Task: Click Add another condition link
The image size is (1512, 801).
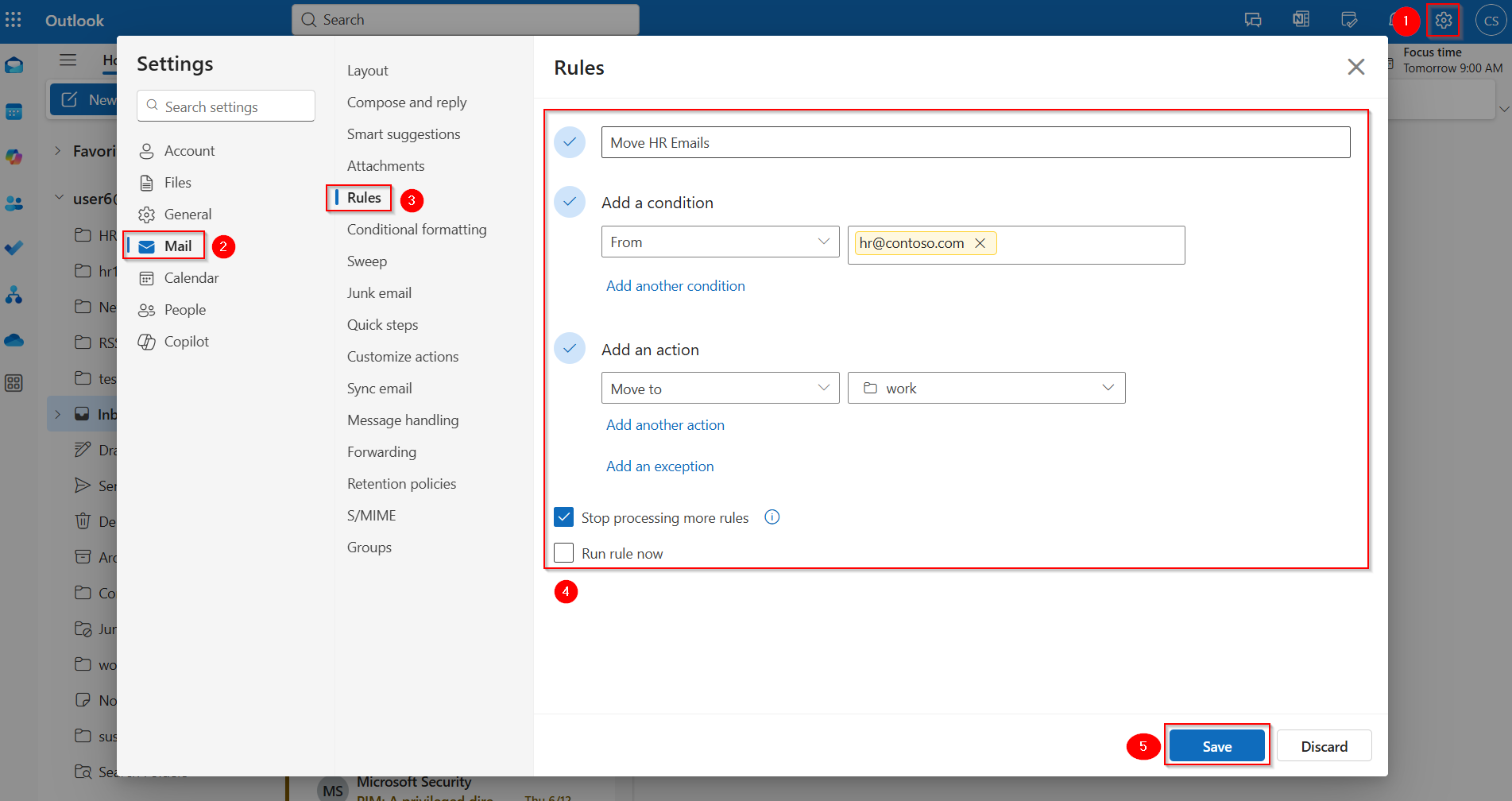Action: click(x=675, y=285)
